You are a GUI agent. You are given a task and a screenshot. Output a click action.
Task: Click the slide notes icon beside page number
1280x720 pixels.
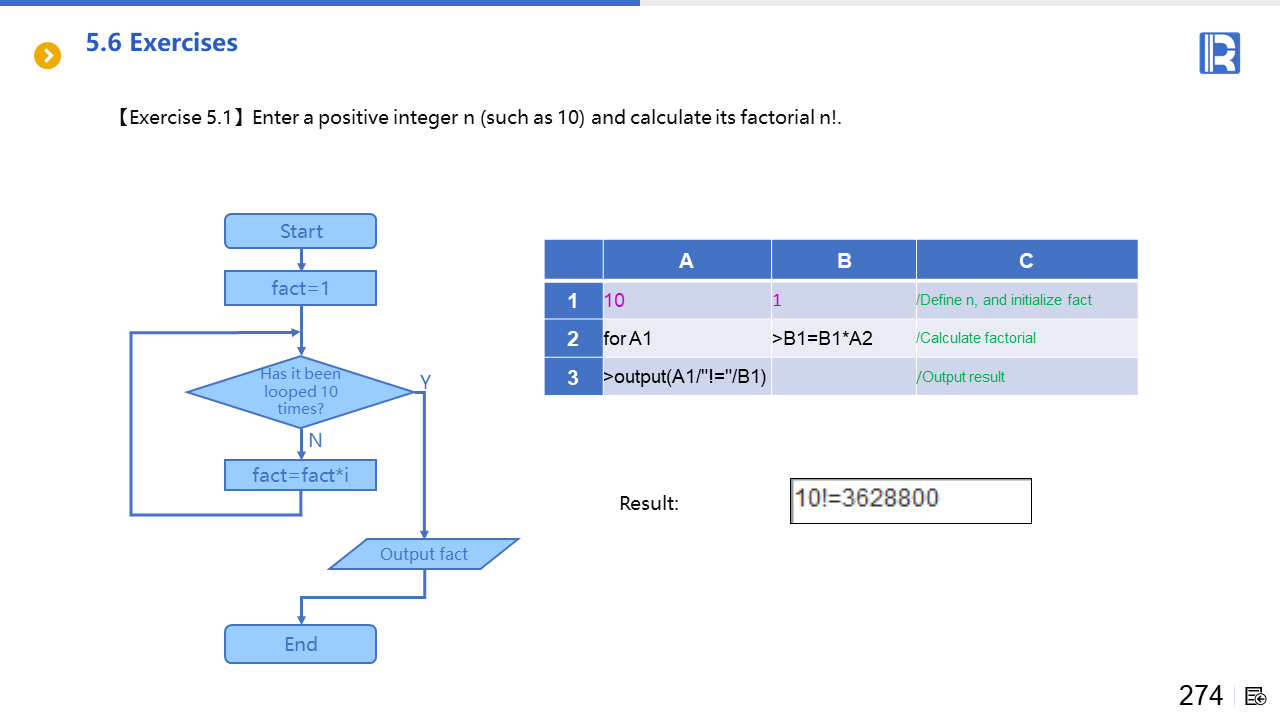coord(1256,696)
